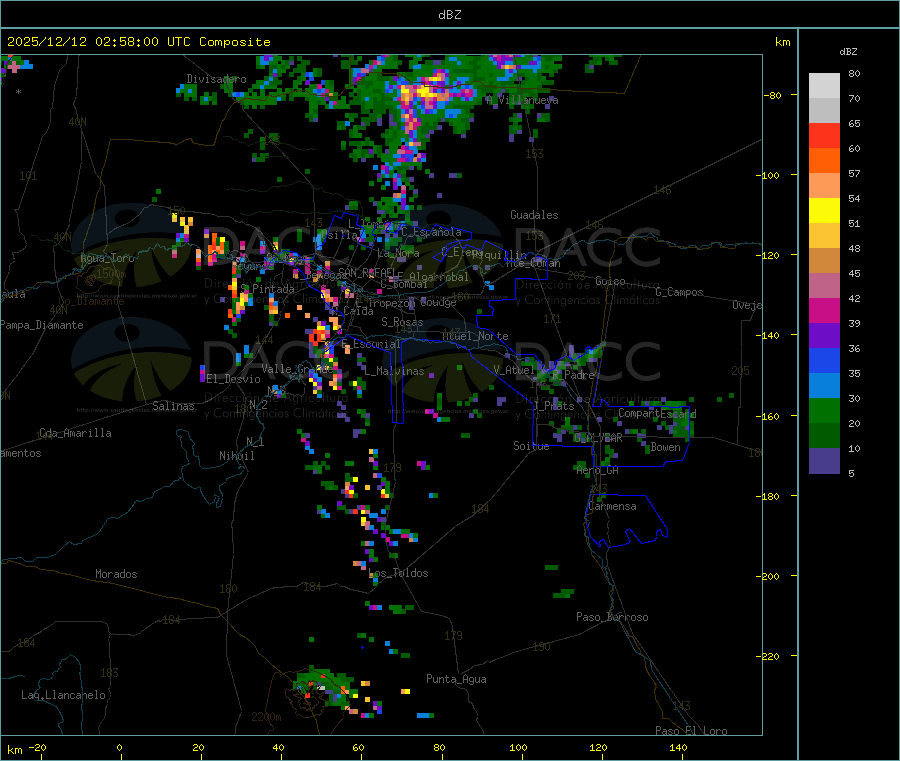Select the Atuel_Norte label
This screenshot has height=761, width=900.
point(475,336)
